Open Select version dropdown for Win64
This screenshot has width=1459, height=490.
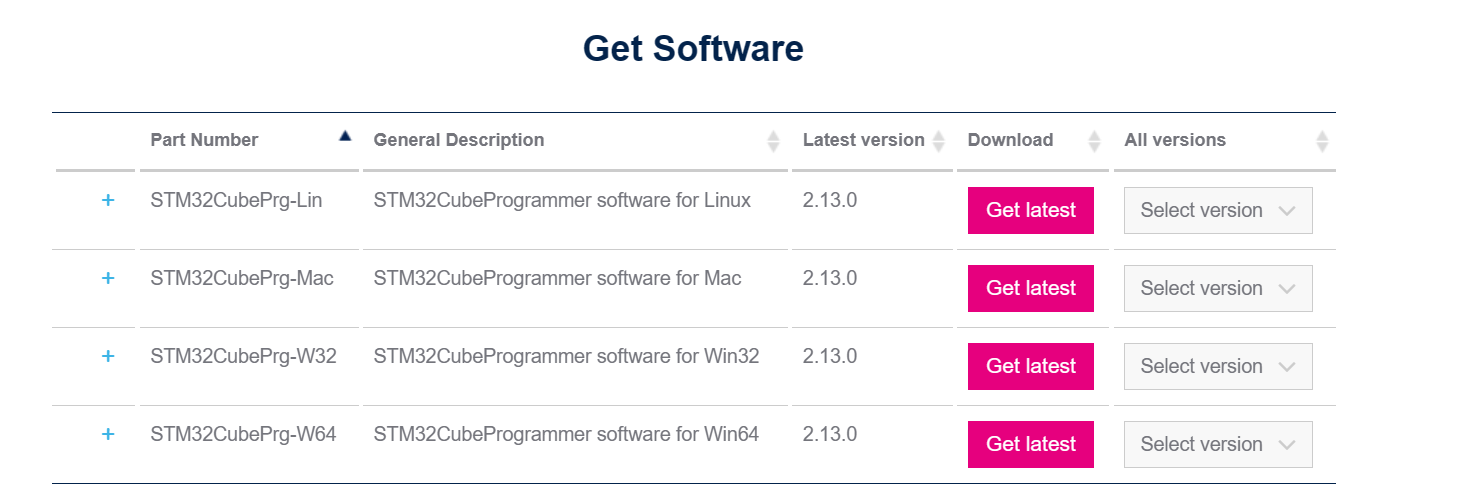coord(1218,444)
